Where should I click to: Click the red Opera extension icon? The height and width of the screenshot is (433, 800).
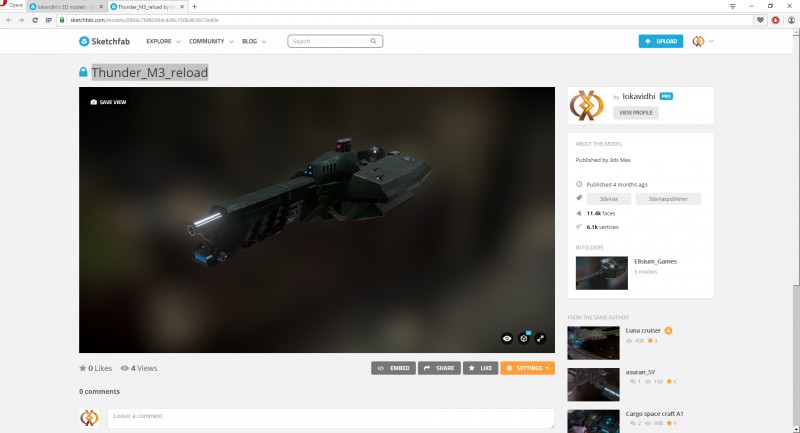point(776,20)
